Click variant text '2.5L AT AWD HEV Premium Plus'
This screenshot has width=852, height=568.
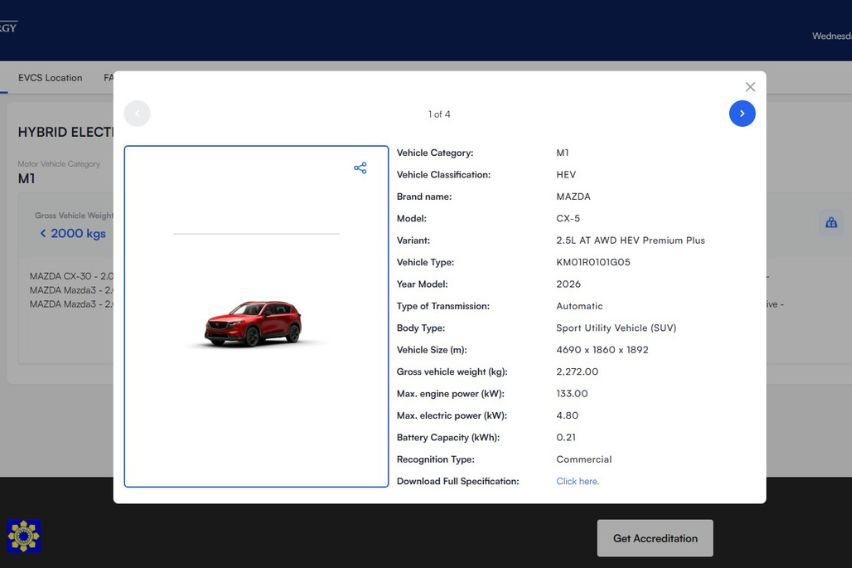pos(630,240)
